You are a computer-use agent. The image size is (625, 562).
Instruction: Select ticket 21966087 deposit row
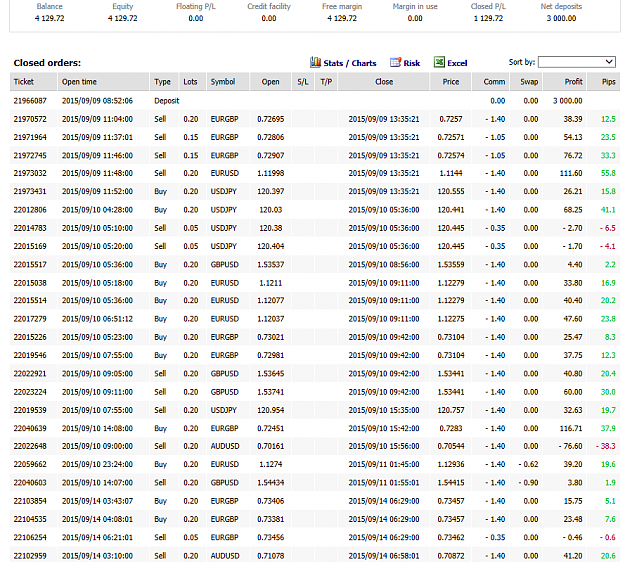pos(315,101)
